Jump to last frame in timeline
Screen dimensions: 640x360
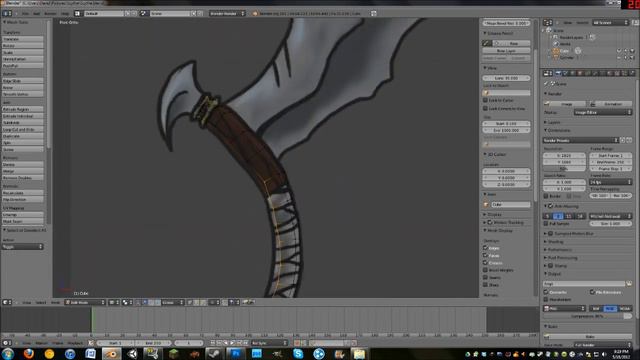[246, 343]
